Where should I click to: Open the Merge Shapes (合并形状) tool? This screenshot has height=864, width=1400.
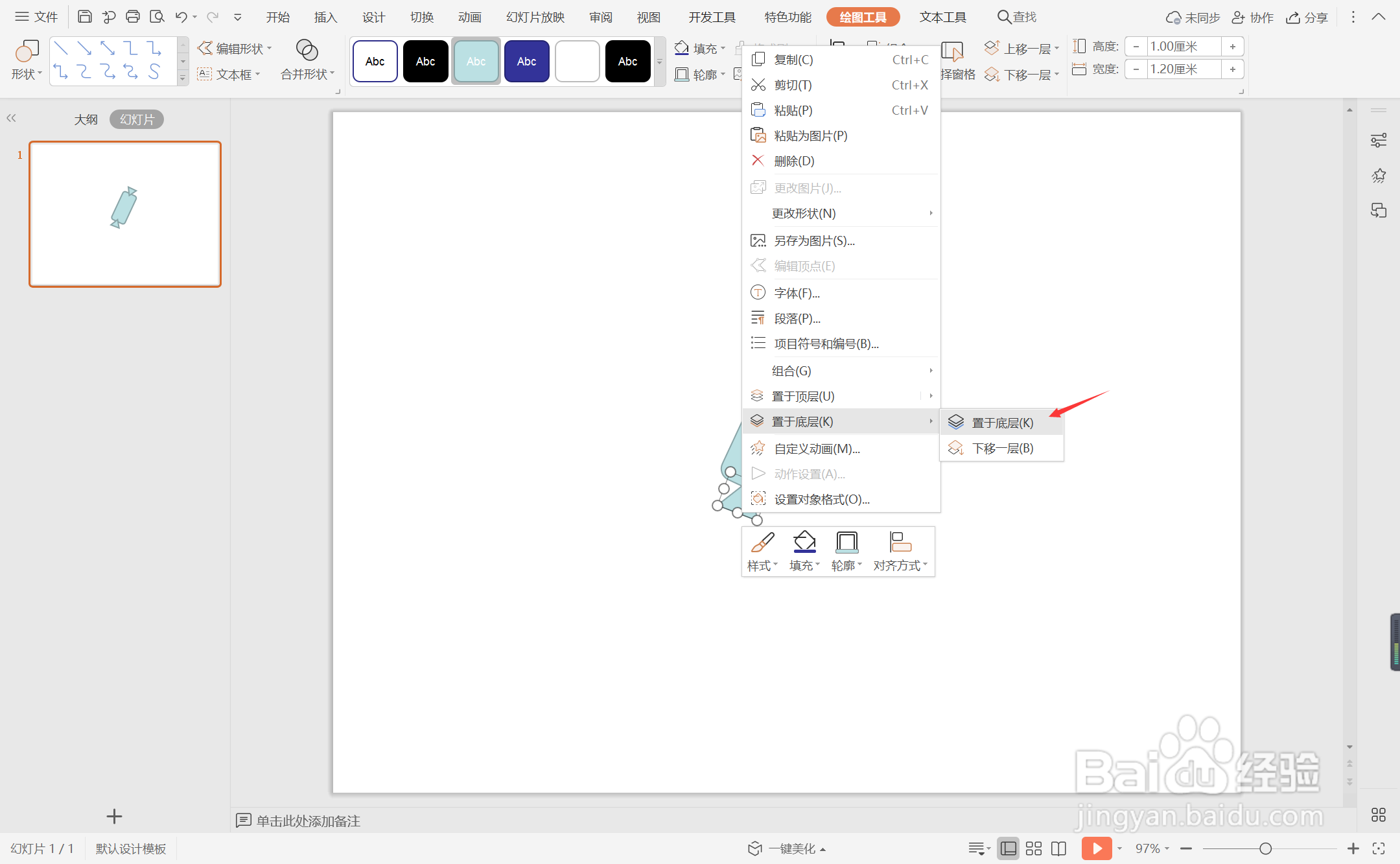coord(307,60)
